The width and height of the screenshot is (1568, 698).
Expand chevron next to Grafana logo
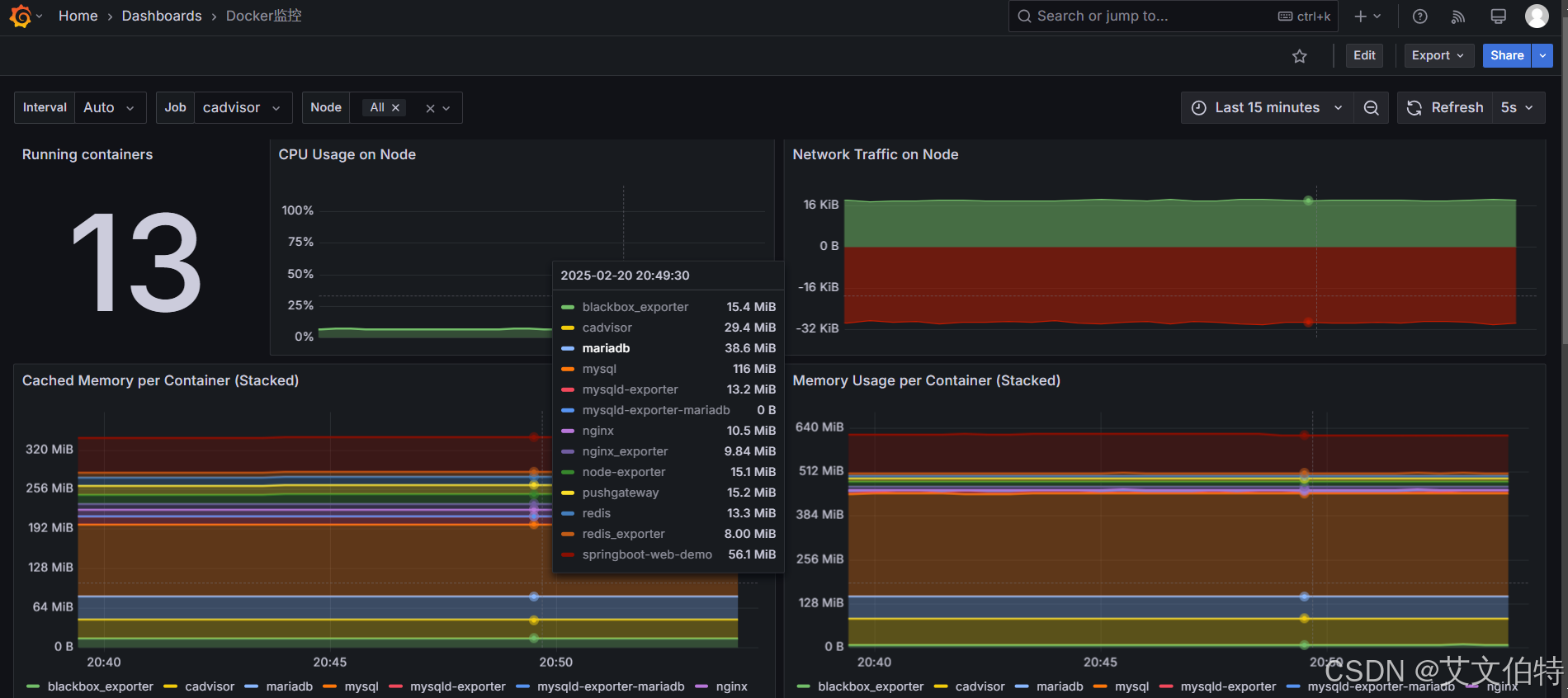coord(39,17)
